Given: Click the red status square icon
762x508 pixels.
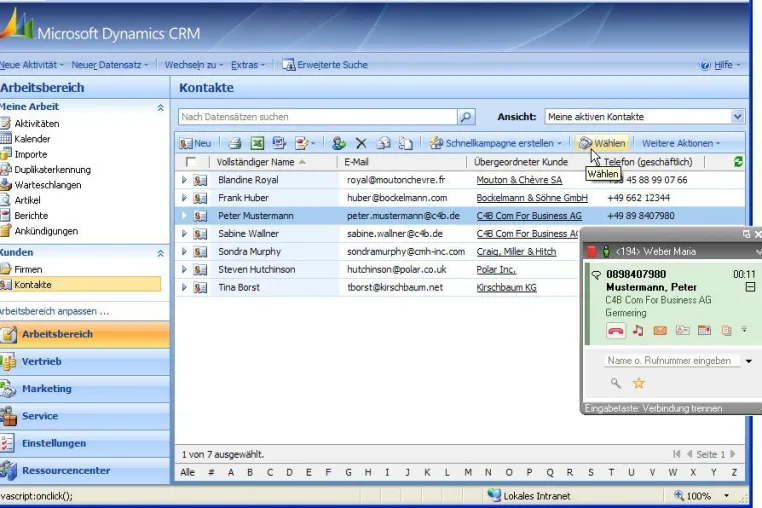Looking at the screenshot, I should pyautogui.click(x=591, y=251).
